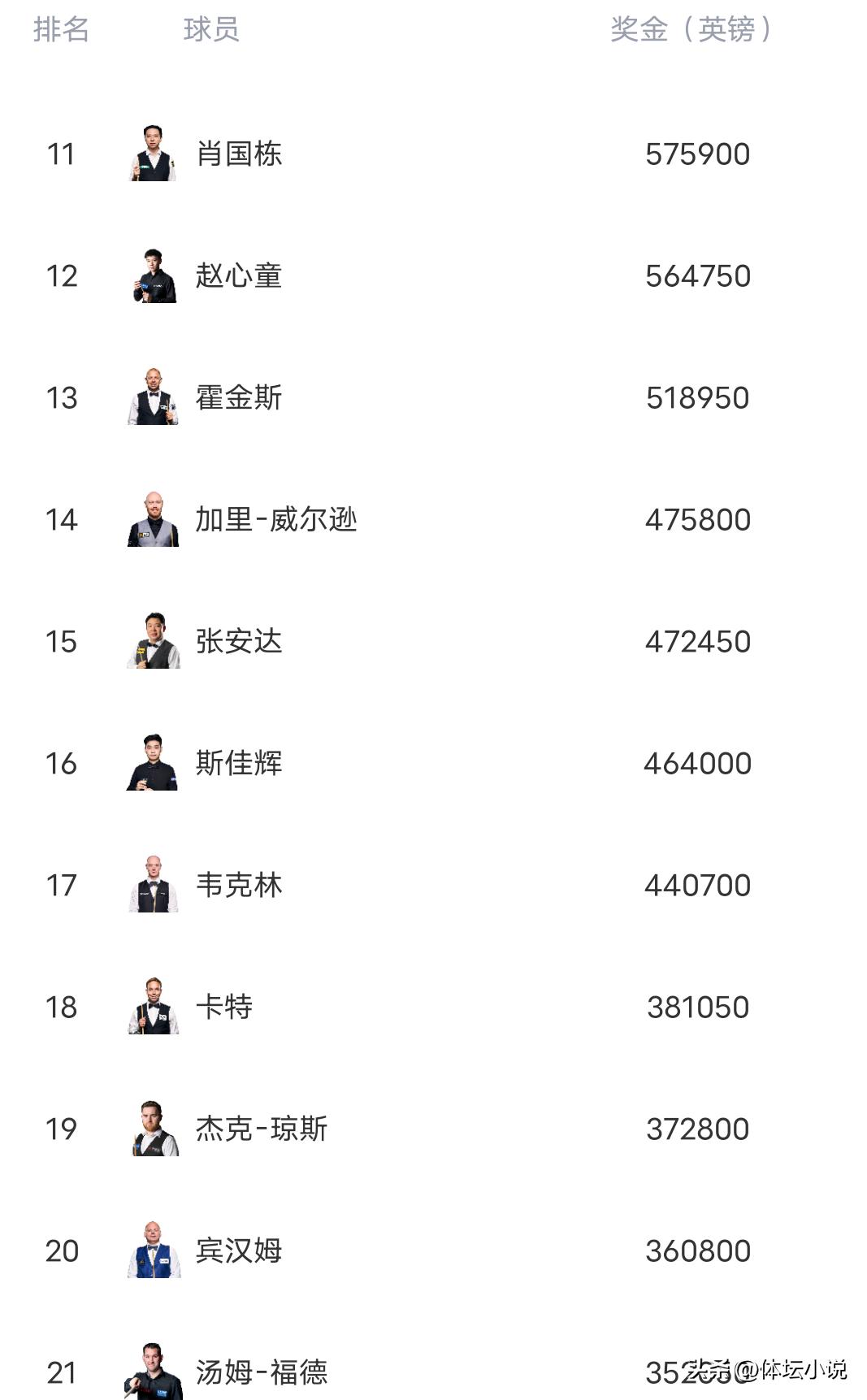Click the name 宾汉姆

239,1250
